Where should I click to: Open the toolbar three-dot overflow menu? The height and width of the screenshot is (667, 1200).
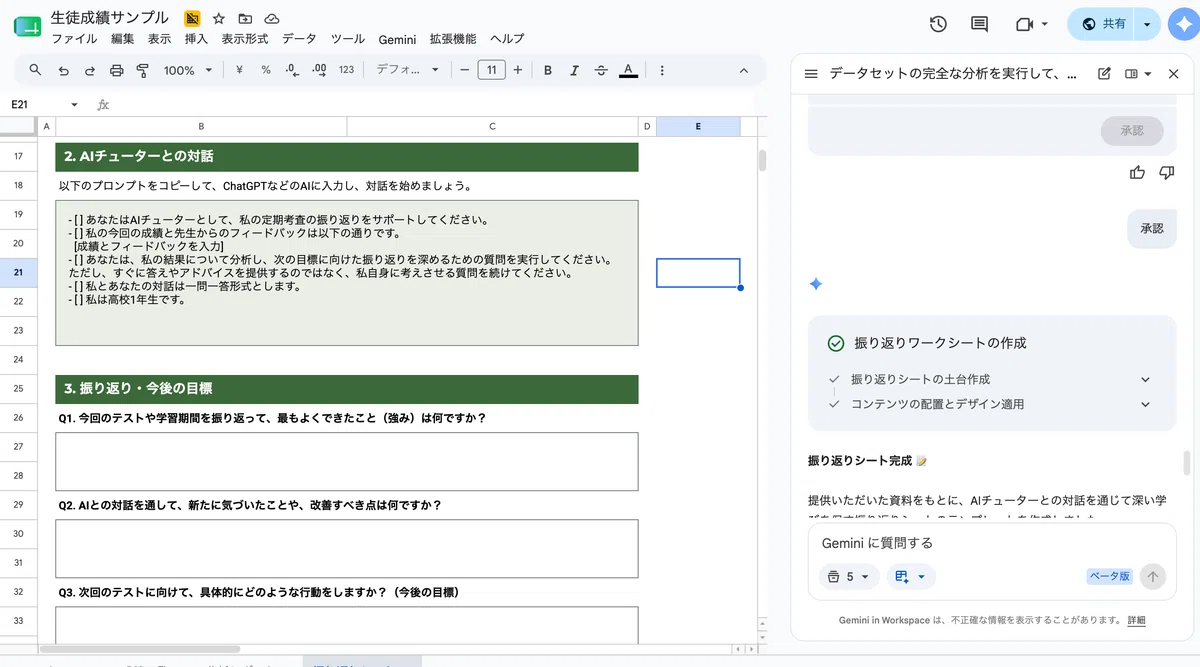pos(662,70)
